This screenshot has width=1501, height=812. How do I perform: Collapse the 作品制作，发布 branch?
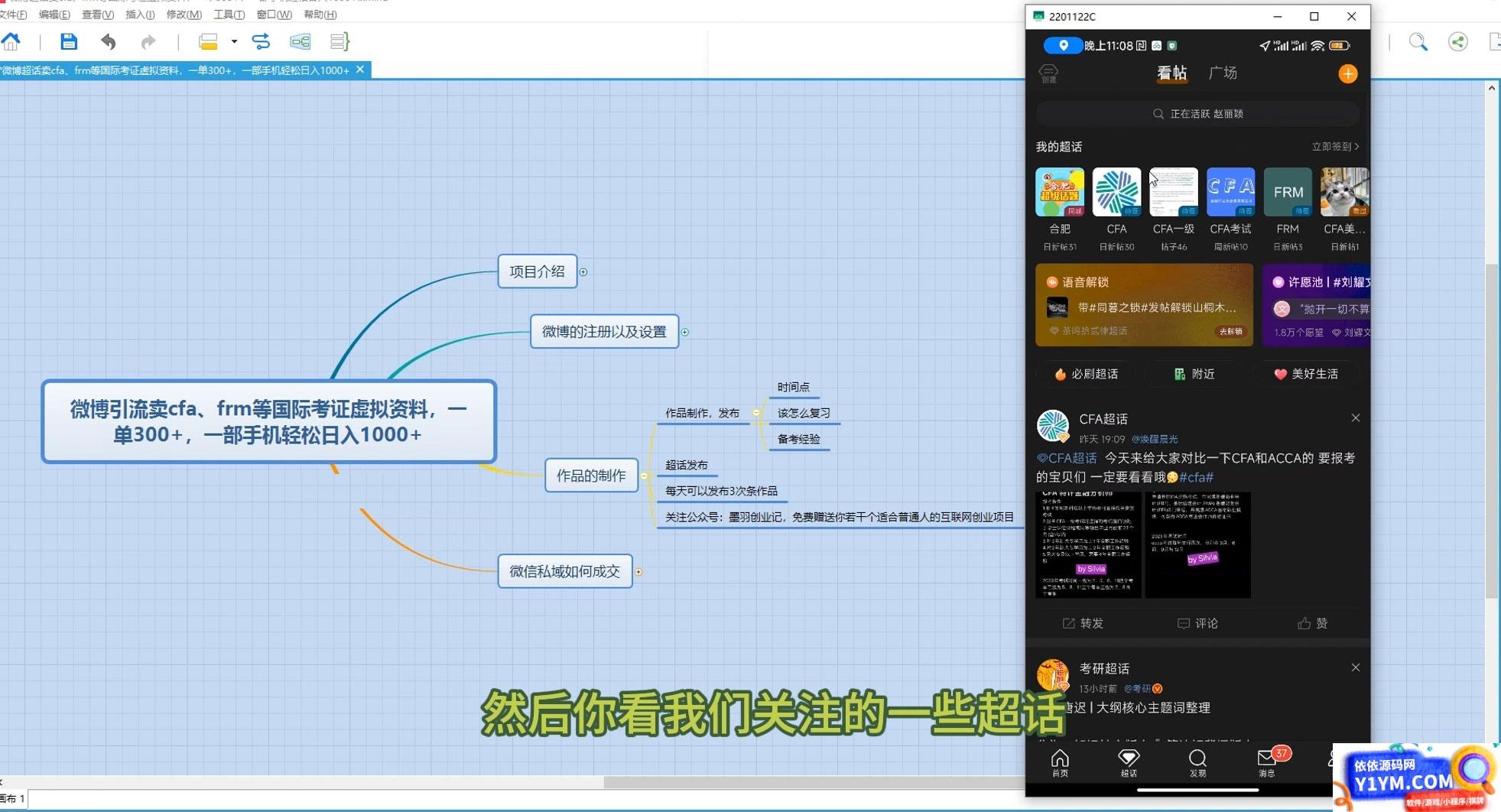755,413
